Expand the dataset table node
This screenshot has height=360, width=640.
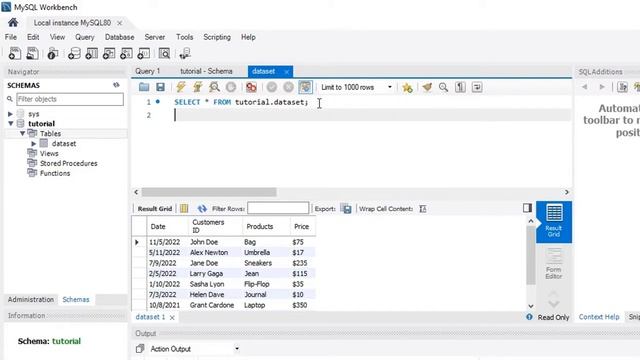34,144
